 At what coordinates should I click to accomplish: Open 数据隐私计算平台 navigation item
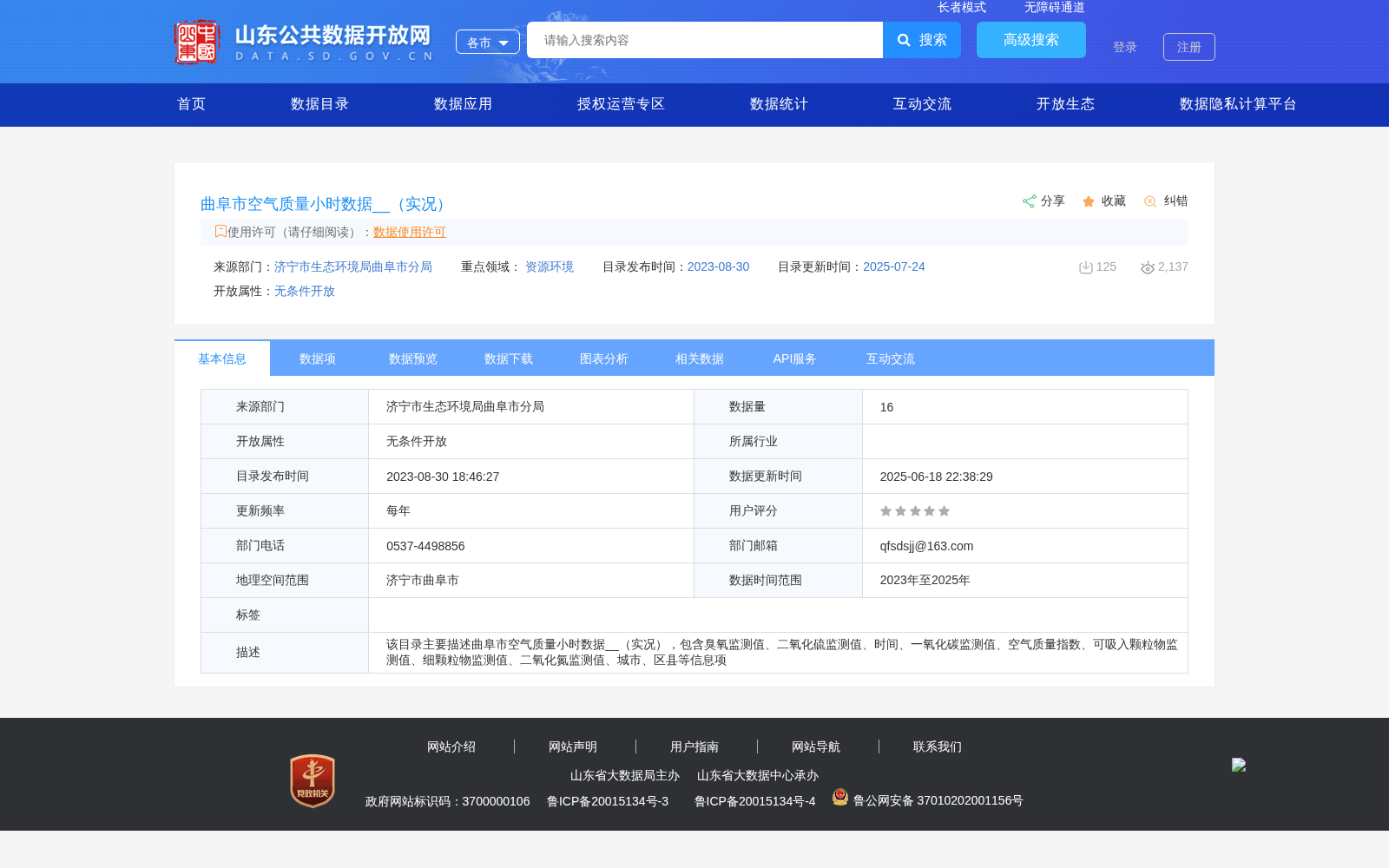coord(1238,104)
